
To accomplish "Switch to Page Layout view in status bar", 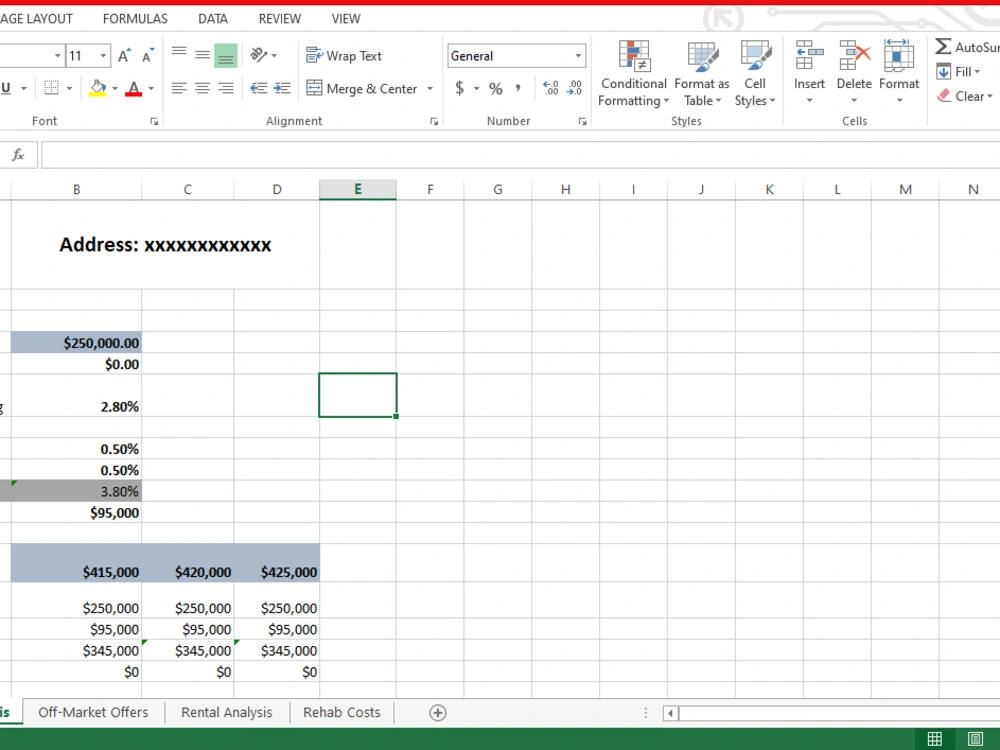I will [975, 739].
